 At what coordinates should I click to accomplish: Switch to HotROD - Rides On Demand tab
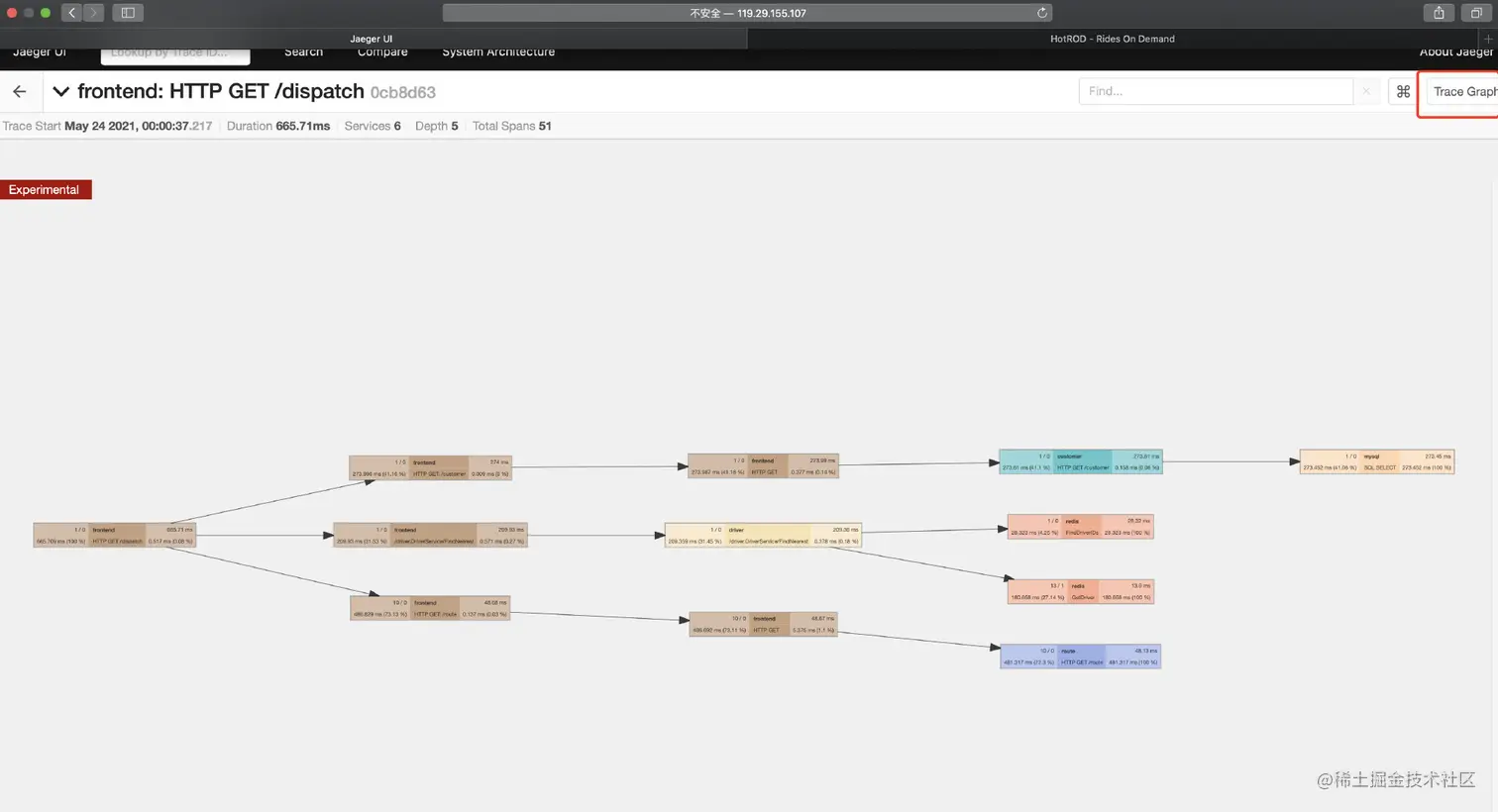coord(1113,39)
